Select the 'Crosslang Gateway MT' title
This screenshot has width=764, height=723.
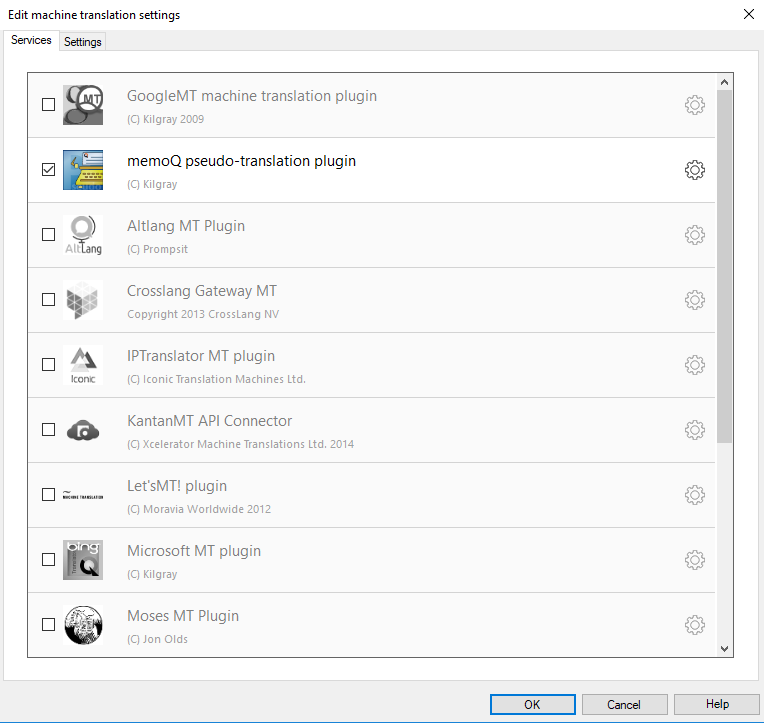click(x=202, y=291)
